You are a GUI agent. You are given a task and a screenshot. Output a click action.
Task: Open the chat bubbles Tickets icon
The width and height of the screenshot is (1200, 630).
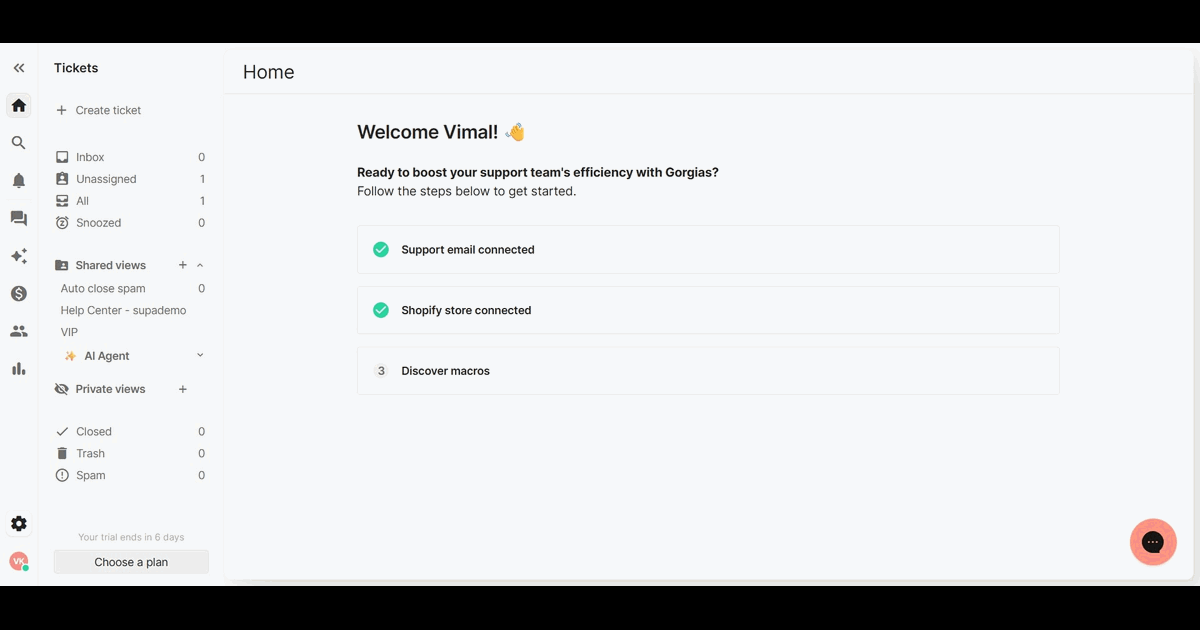coord(18,219)
